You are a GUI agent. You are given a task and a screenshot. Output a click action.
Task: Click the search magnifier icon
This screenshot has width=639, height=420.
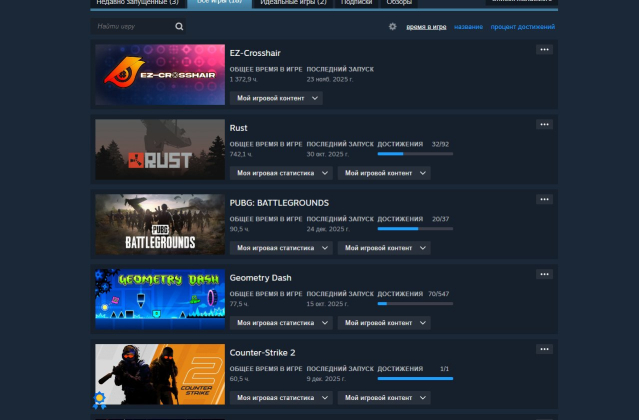(x=176, y=27)
